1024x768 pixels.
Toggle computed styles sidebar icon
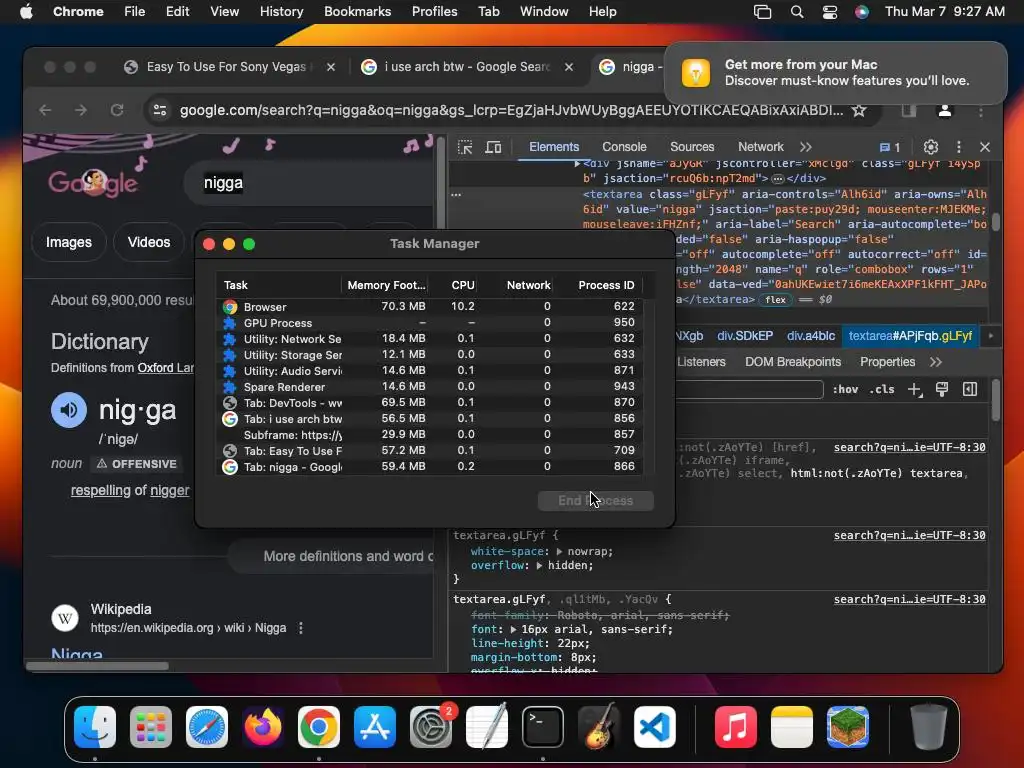pyautogui.click(x=970, y=389)
